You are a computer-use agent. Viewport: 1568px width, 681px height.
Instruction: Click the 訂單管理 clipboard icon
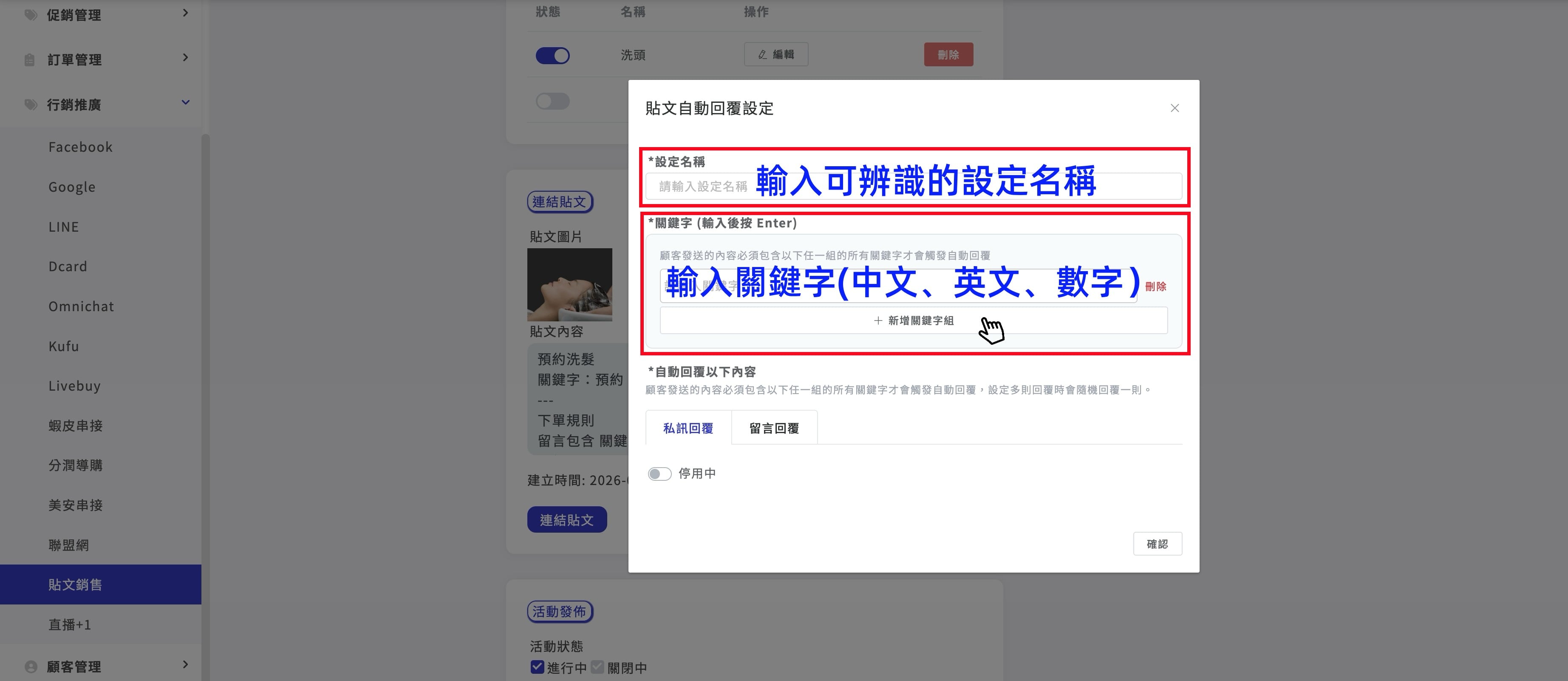(29, 60)
